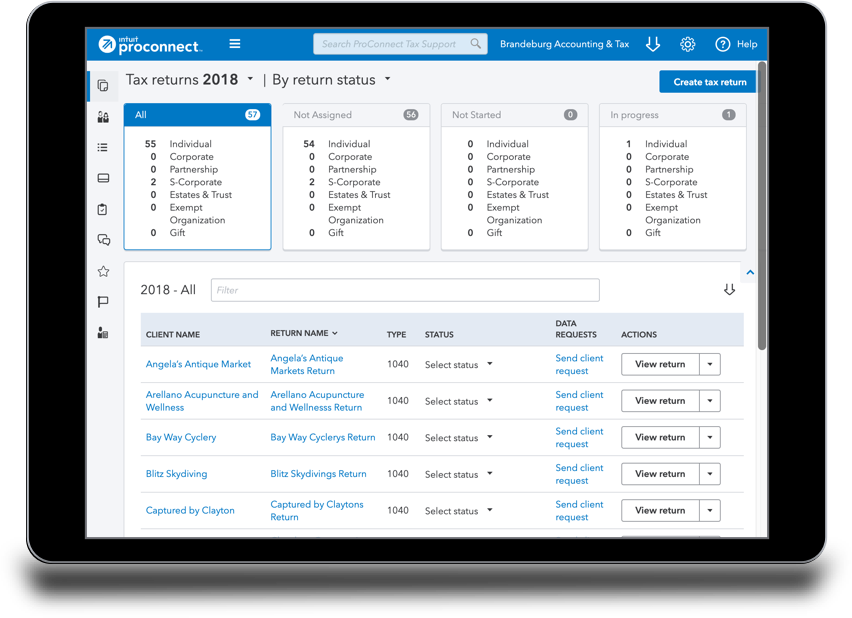852x618 pixels.
Task: Expand View return options for Arellano Acupuncture
Action: pyautogui.click(x=710, y=401)
